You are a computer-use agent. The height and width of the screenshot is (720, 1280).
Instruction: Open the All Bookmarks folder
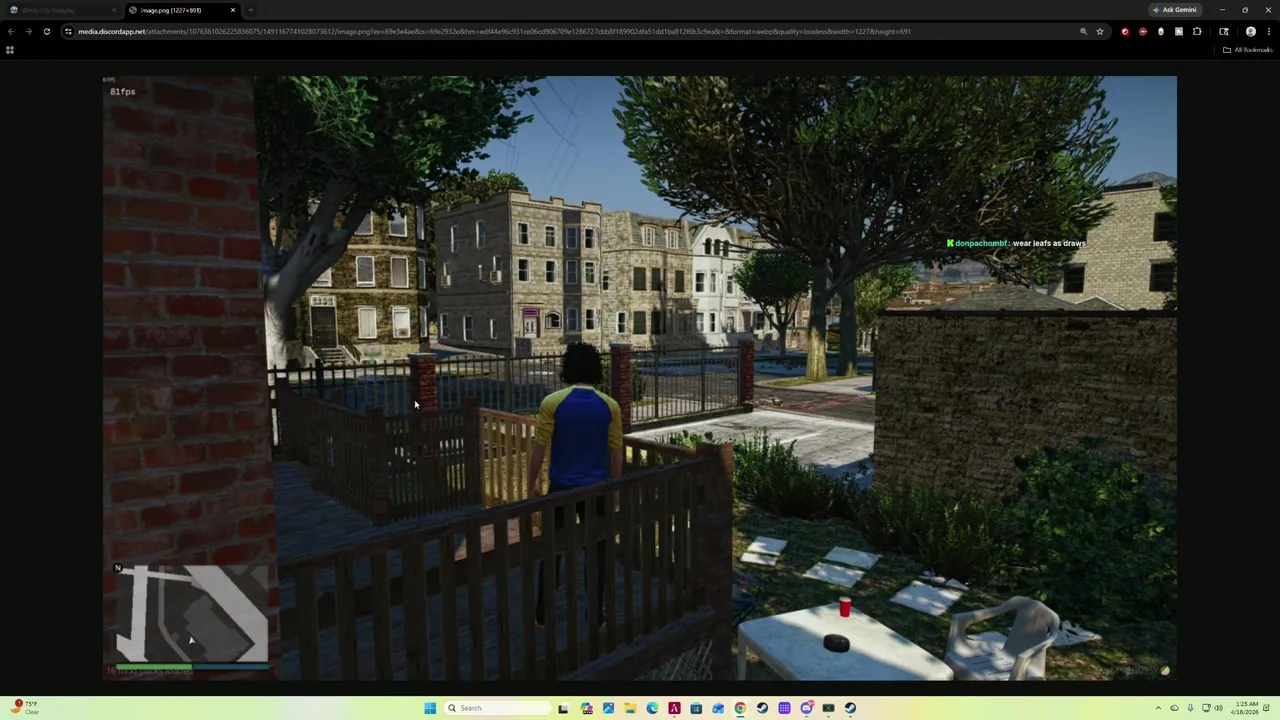tap(1248, 50)
